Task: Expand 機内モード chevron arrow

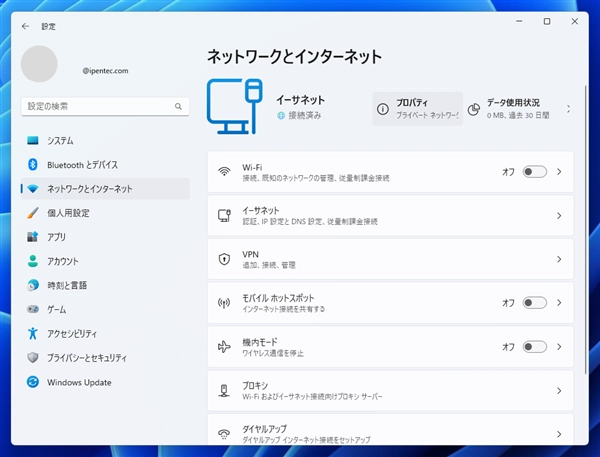Action: 559,347
